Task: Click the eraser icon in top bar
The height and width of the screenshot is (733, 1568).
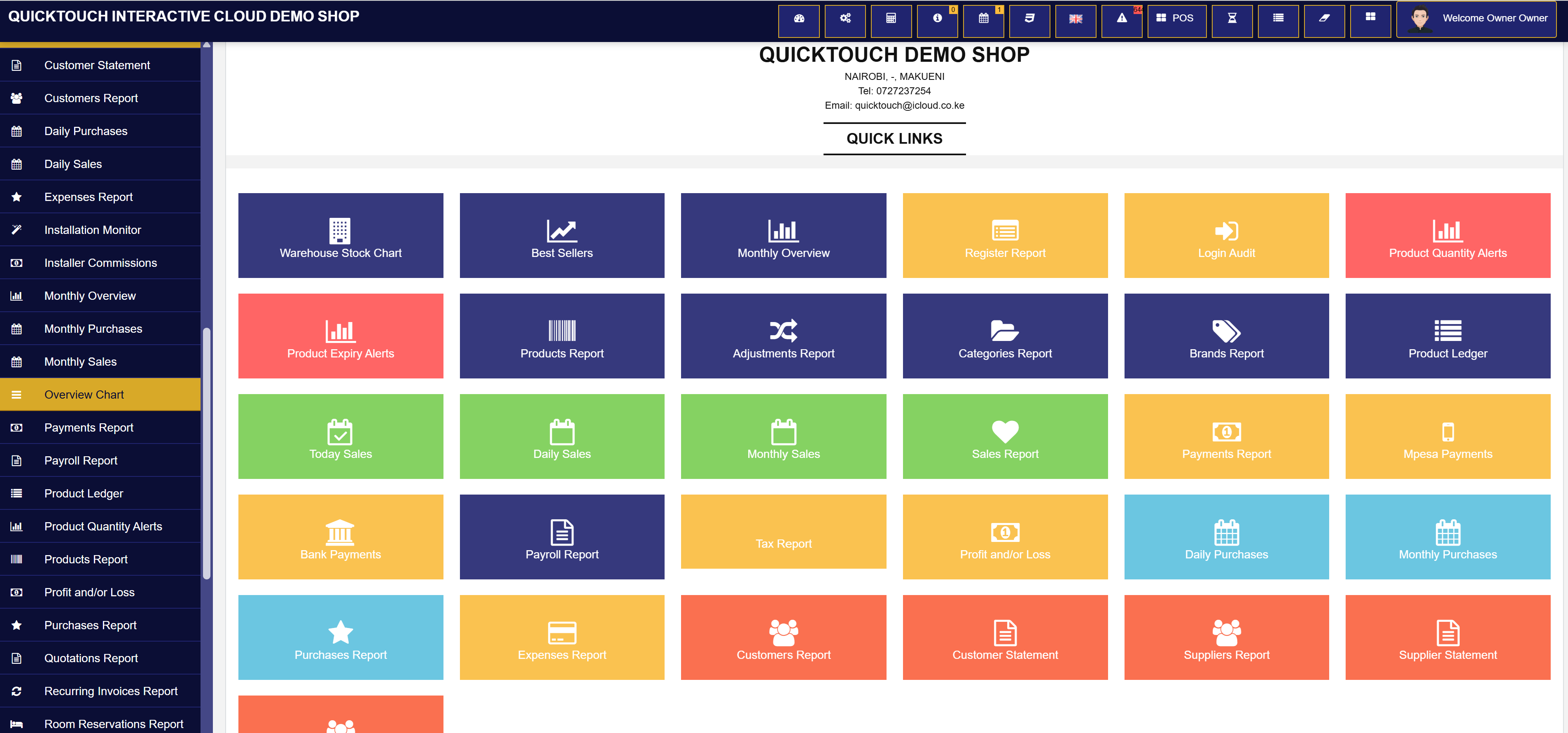Action: pyautogui.click(x=1325, y=21)
